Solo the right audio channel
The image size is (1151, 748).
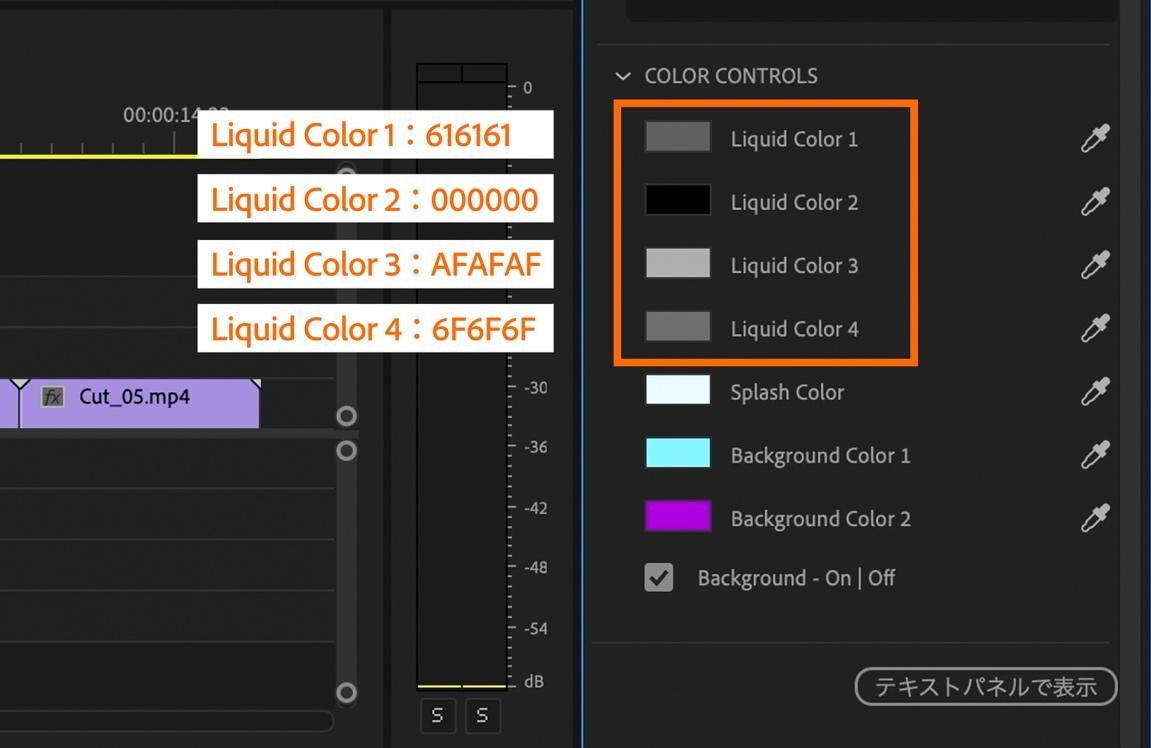point(482,715)
